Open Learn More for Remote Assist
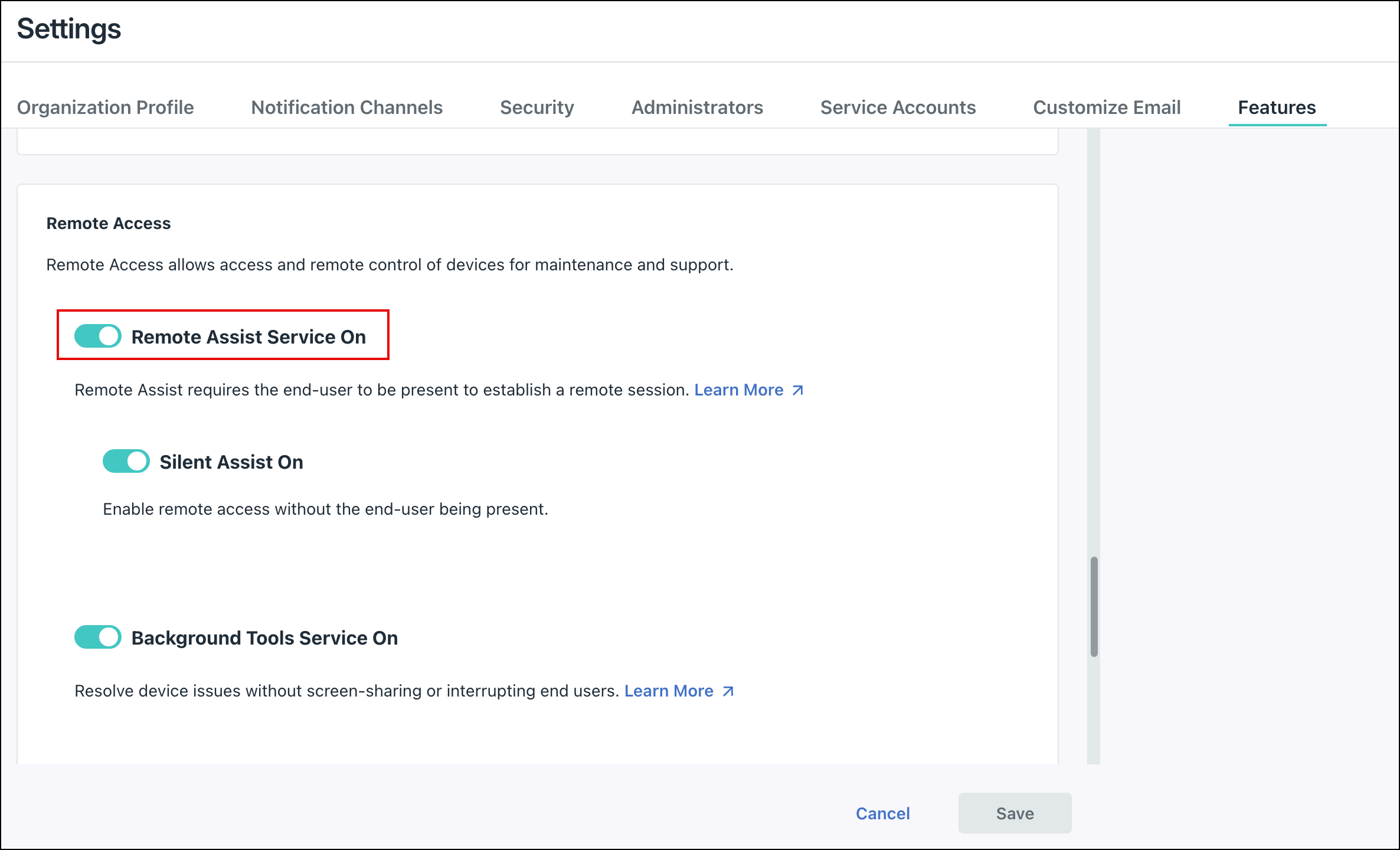Viewport: 1400px width, 850px height. pos(739,390)
